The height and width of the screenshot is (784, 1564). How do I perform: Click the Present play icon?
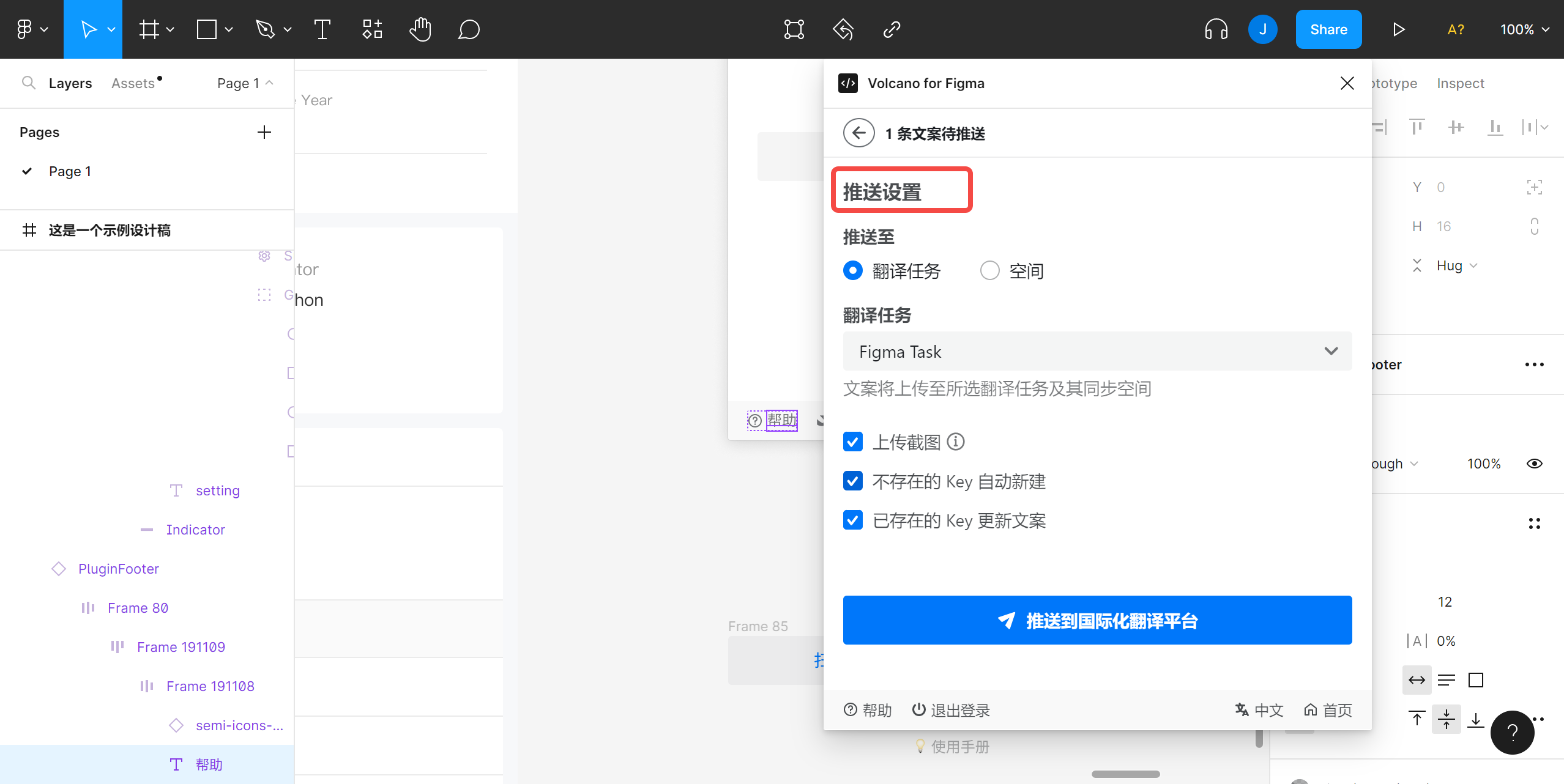coord(1398,29)
